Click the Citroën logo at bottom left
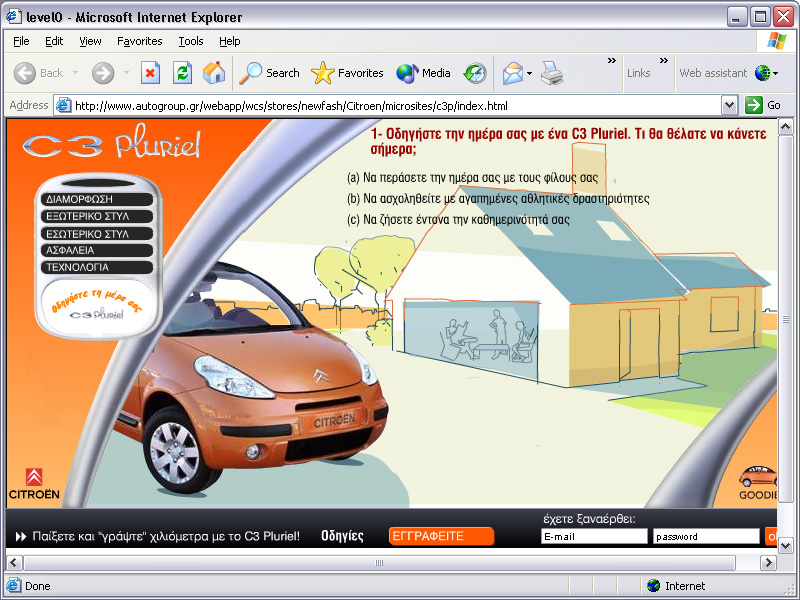The image size is (800, 600). [34, 483]
